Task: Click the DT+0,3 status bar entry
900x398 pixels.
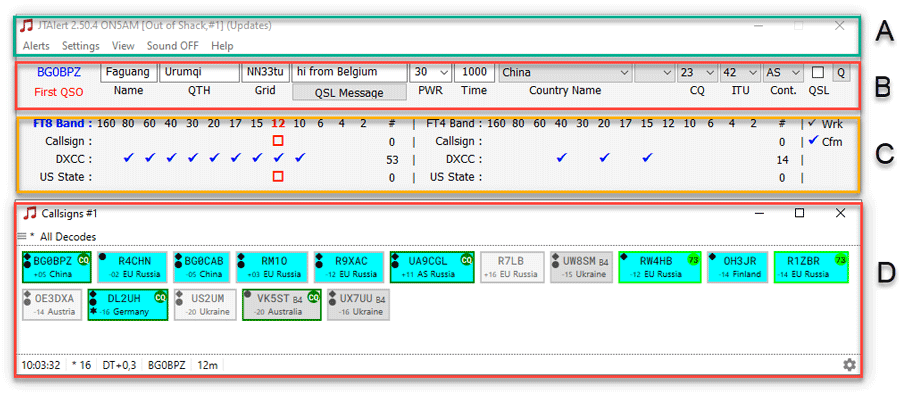Action: (119, 365)
